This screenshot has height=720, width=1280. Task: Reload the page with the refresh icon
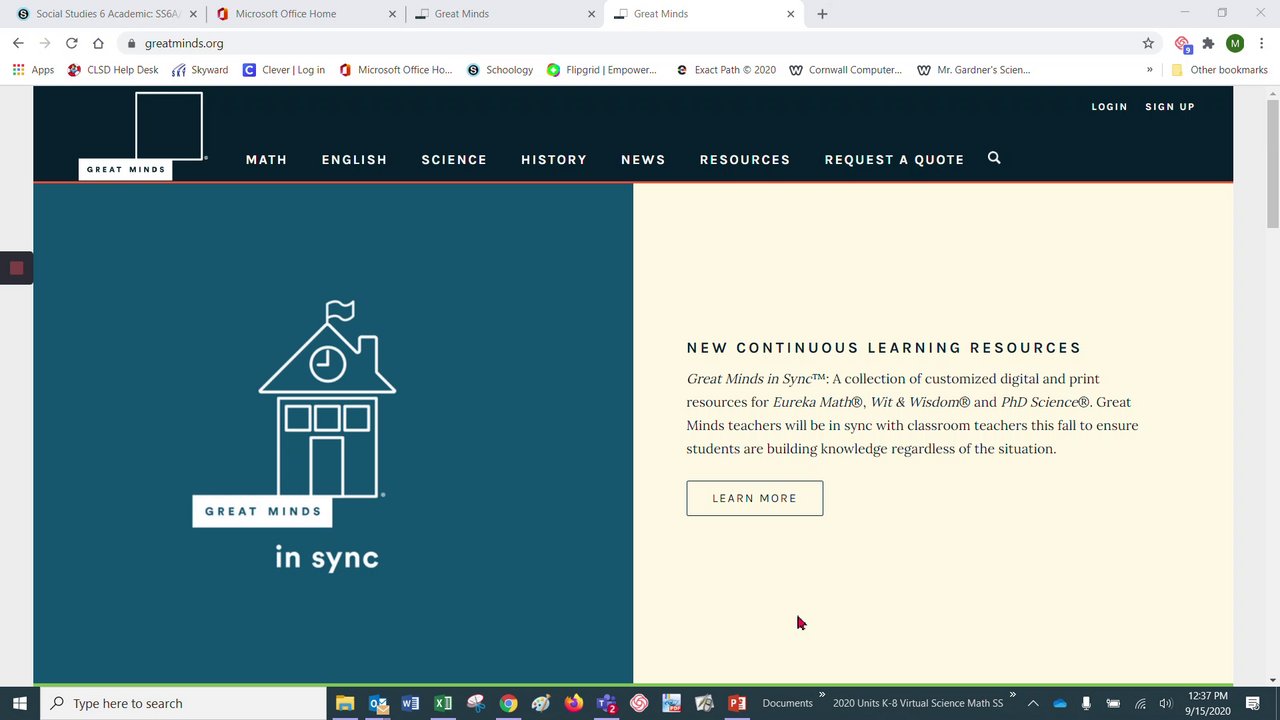click(72, 43)
